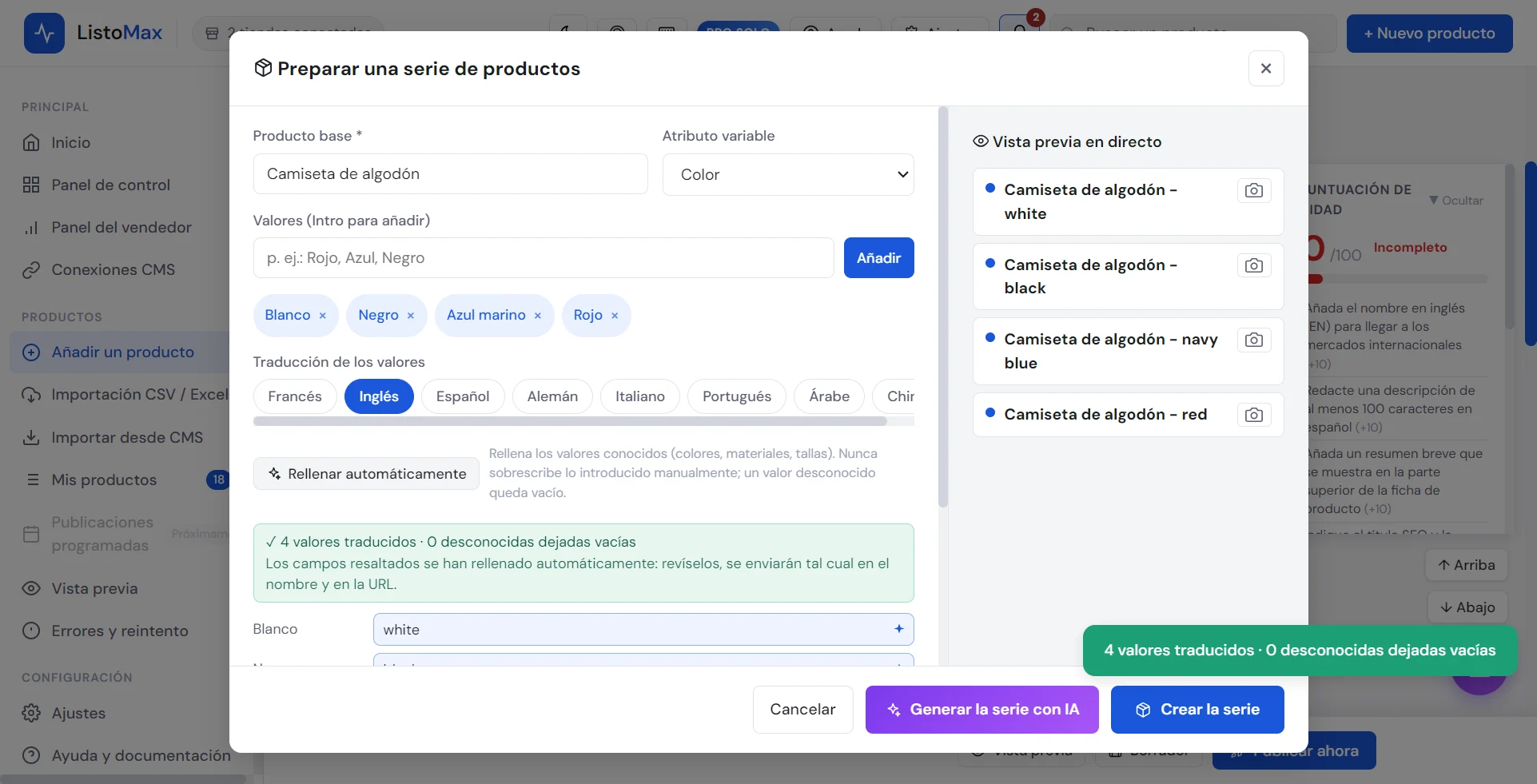This screenshot has width=1537, height=784.
Task: Click + Nuevo producto in the header
Action: click(x=1430, y=34)
